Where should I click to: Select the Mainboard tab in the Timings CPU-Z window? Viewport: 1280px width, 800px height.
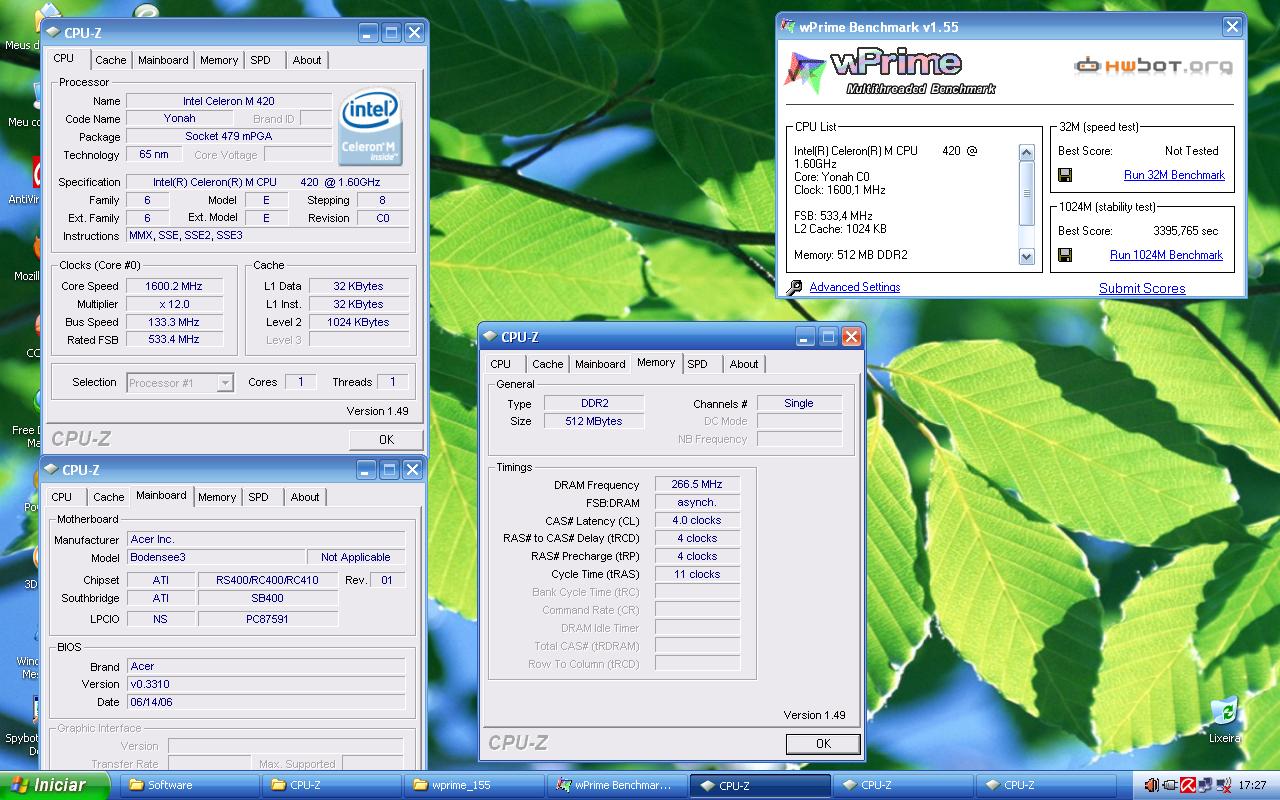pos(600,364)
